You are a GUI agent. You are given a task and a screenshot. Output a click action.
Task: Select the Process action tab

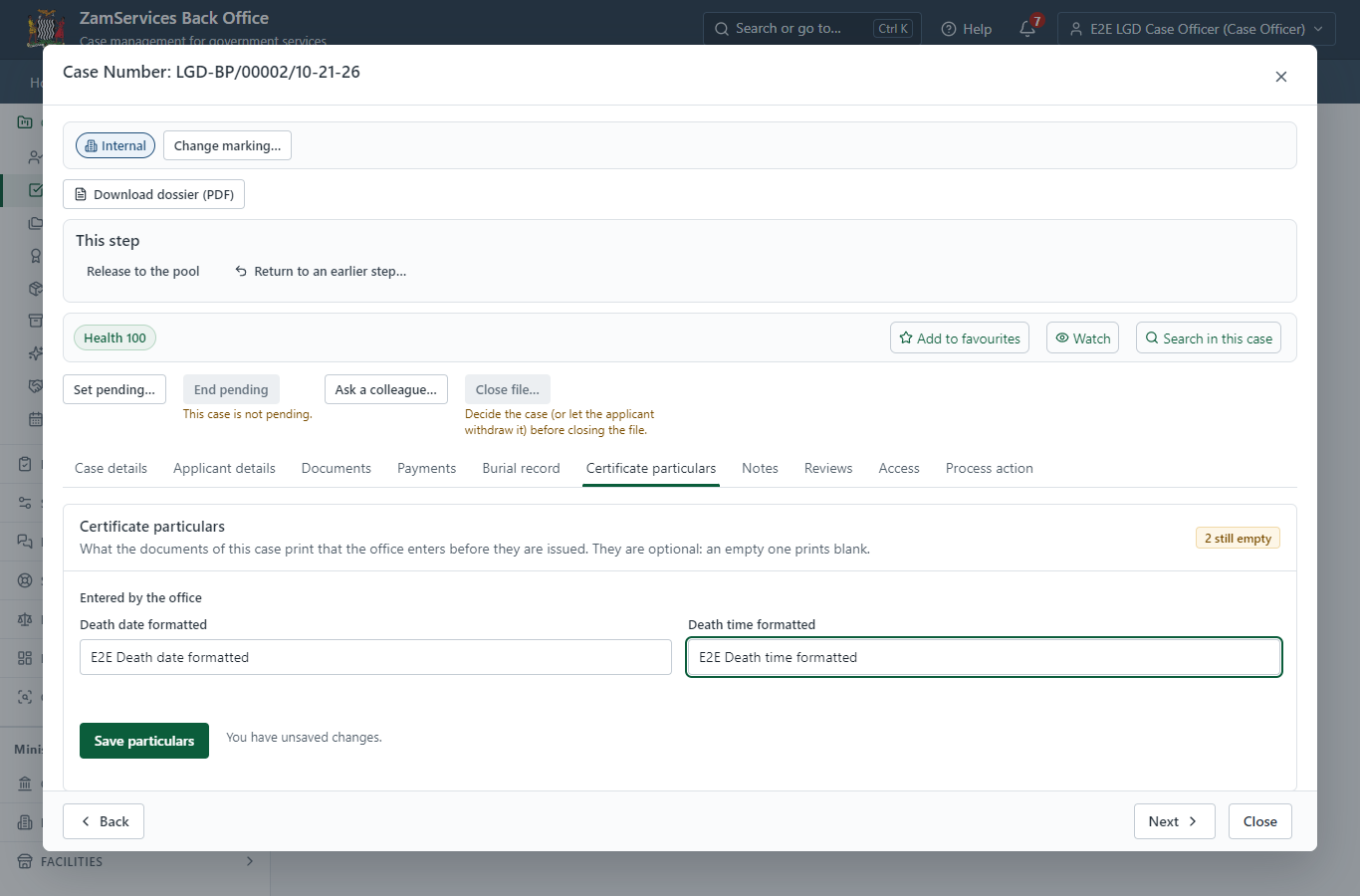990,468
